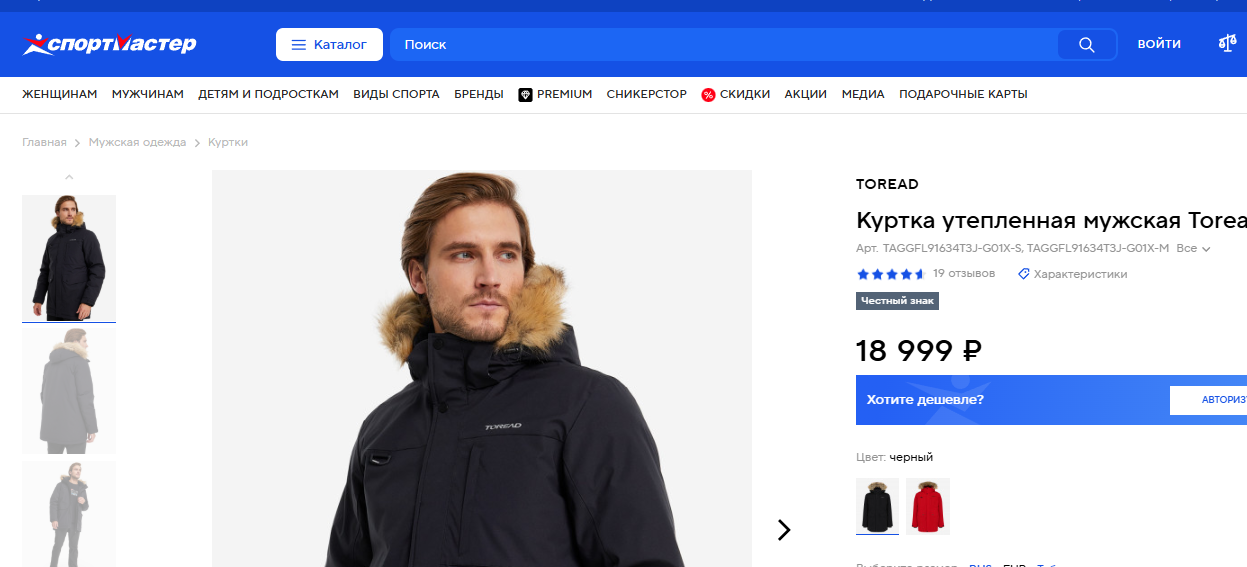
Task: Go to Мужская одежда breadcrumb
Action: click(x=137, y=142)
